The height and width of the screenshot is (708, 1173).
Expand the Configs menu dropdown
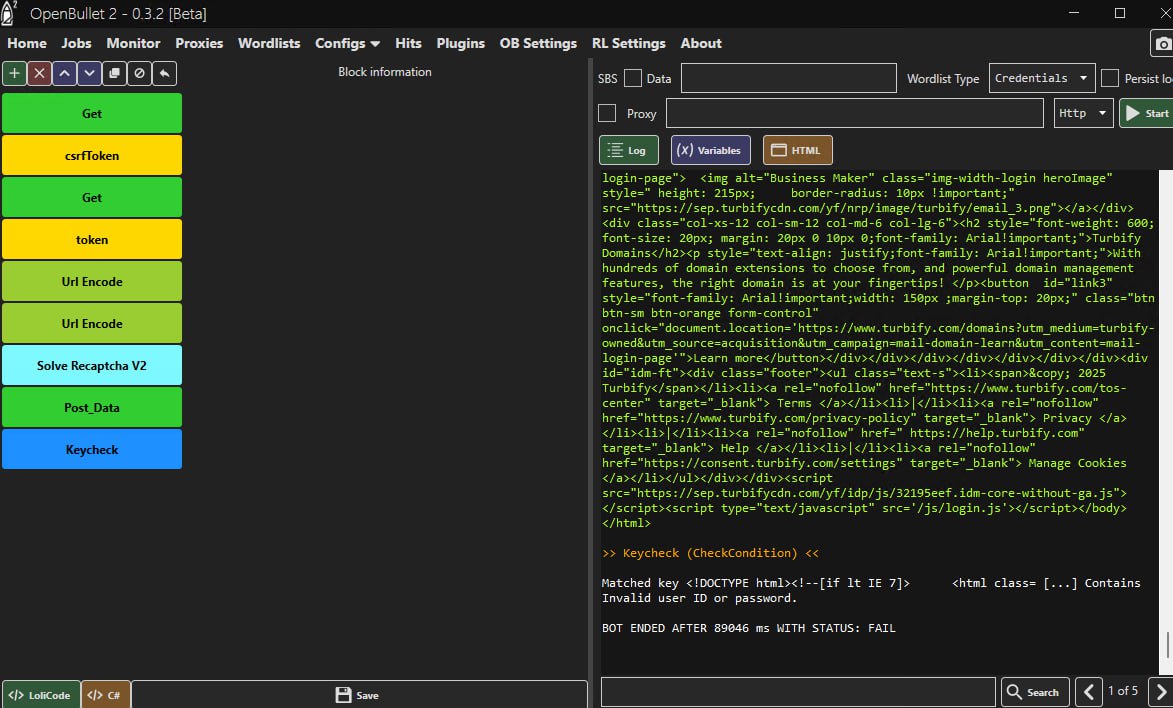pyautogui.click(x=347, y=43)
